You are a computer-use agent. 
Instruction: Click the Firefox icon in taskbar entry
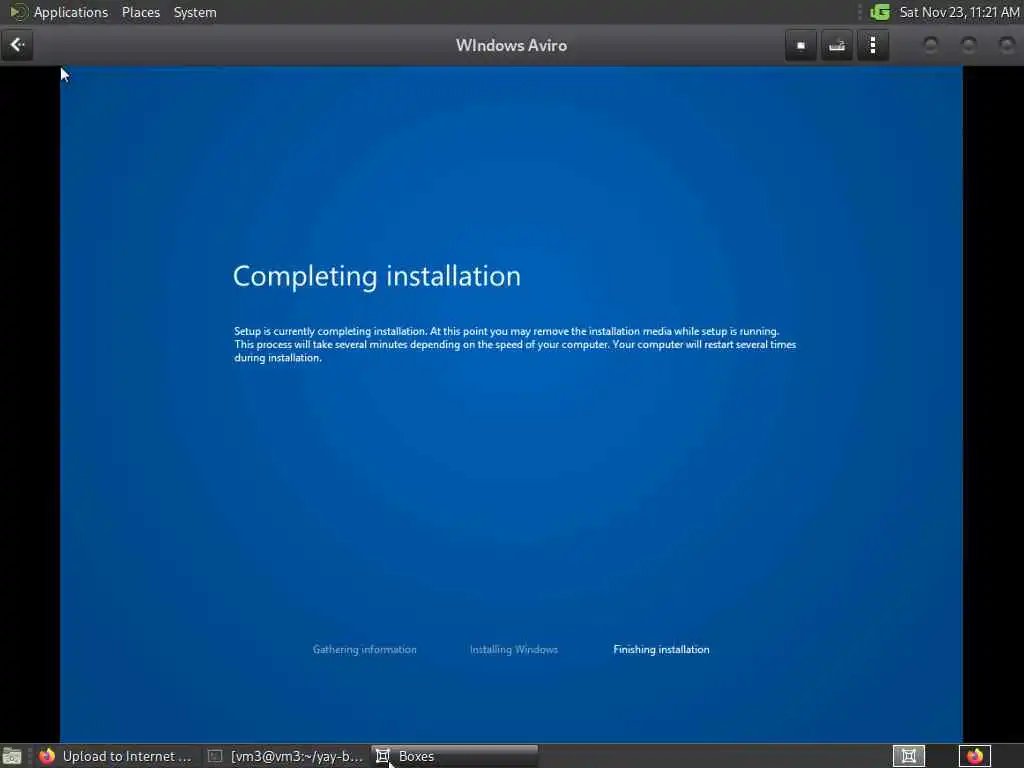pyautogui.click(x=47, y=756)
